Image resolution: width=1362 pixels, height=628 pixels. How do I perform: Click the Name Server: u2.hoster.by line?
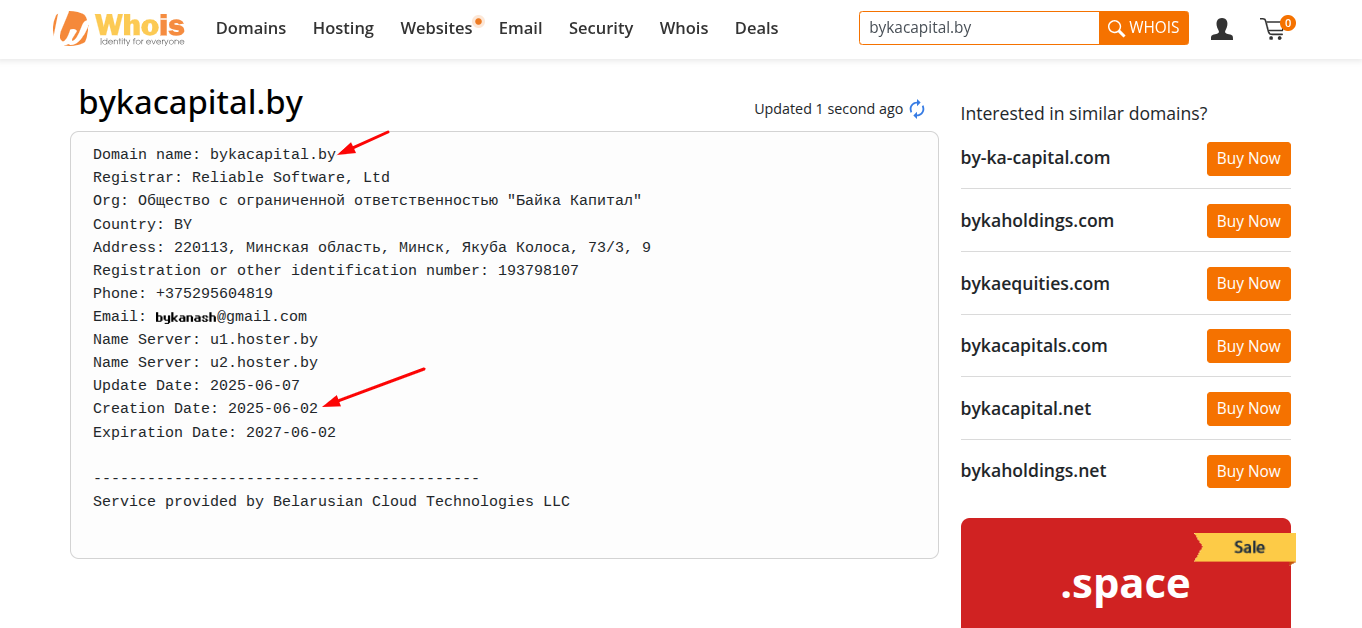click(205, 362)
